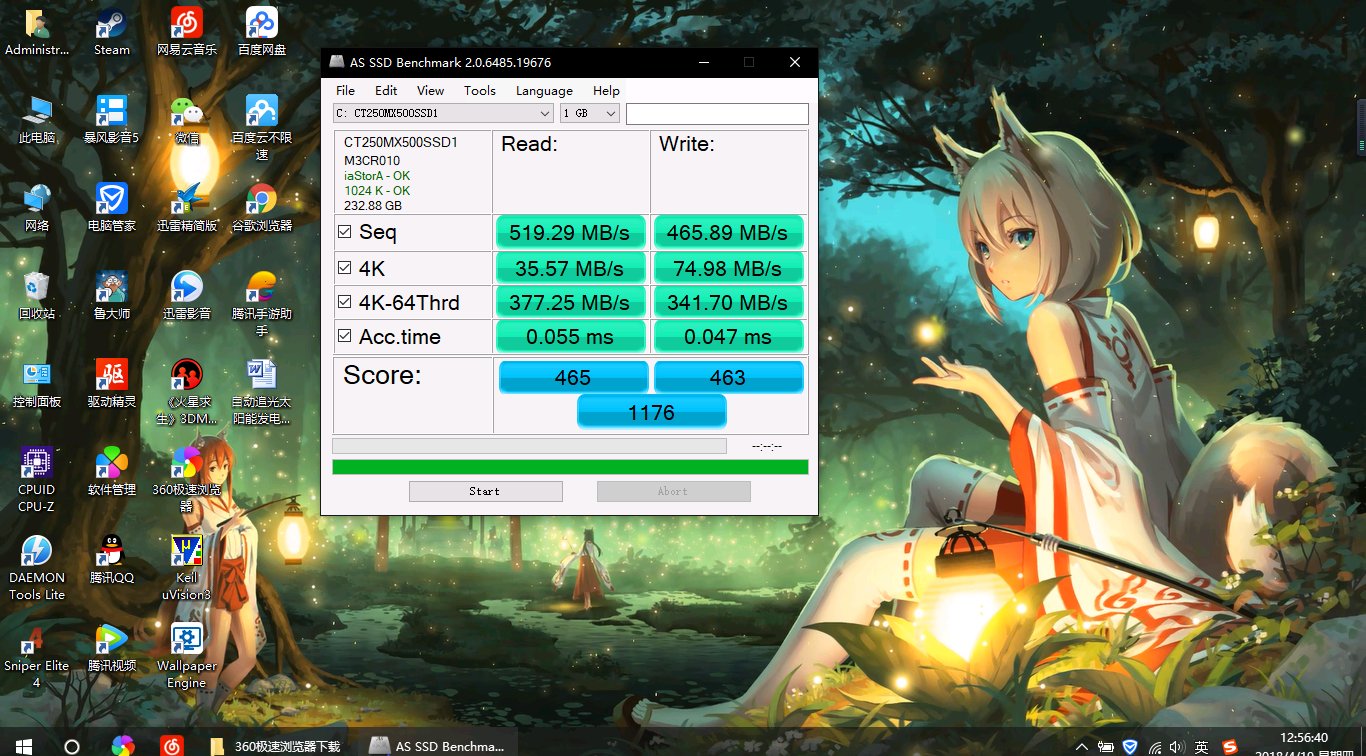Open the Help menu
This screenshot has height=756, width=1366.
tap(606, 90)
